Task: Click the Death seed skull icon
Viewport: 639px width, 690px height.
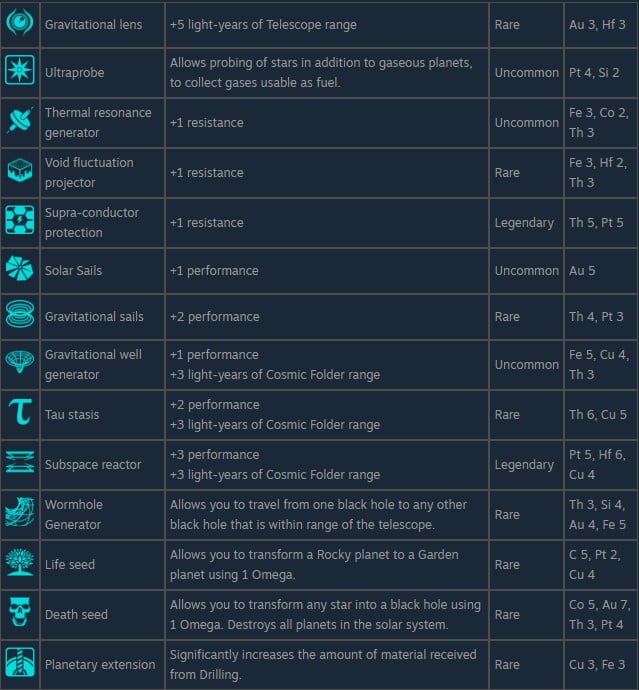Action: click(x=19, y=614)
